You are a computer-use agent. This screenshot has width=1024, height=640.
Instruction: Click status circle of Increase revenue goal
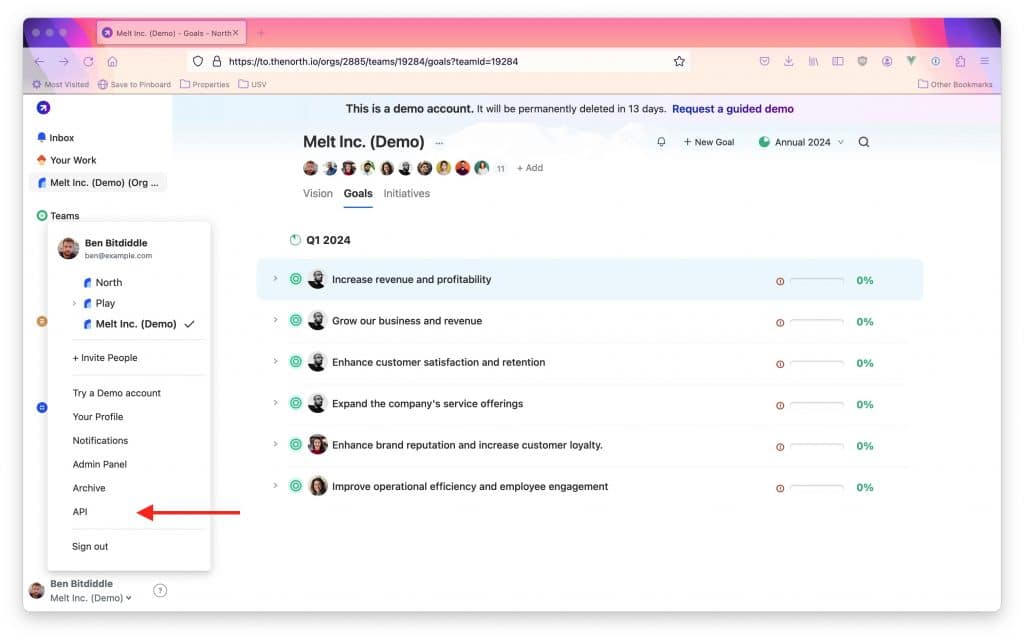[x=296, y=279]
